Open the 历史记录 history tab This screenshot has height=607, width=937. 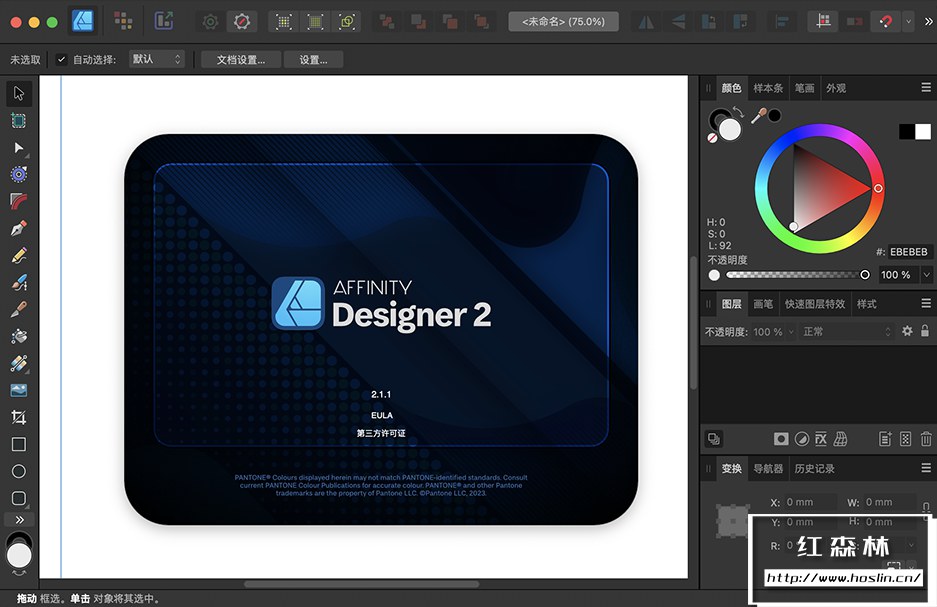pos(814,468)
